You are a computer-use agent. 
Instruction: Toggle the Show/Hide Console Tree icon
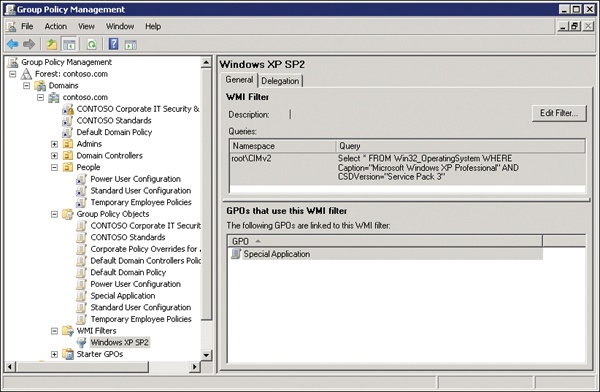pyautogui.click(x=69, y=44)
